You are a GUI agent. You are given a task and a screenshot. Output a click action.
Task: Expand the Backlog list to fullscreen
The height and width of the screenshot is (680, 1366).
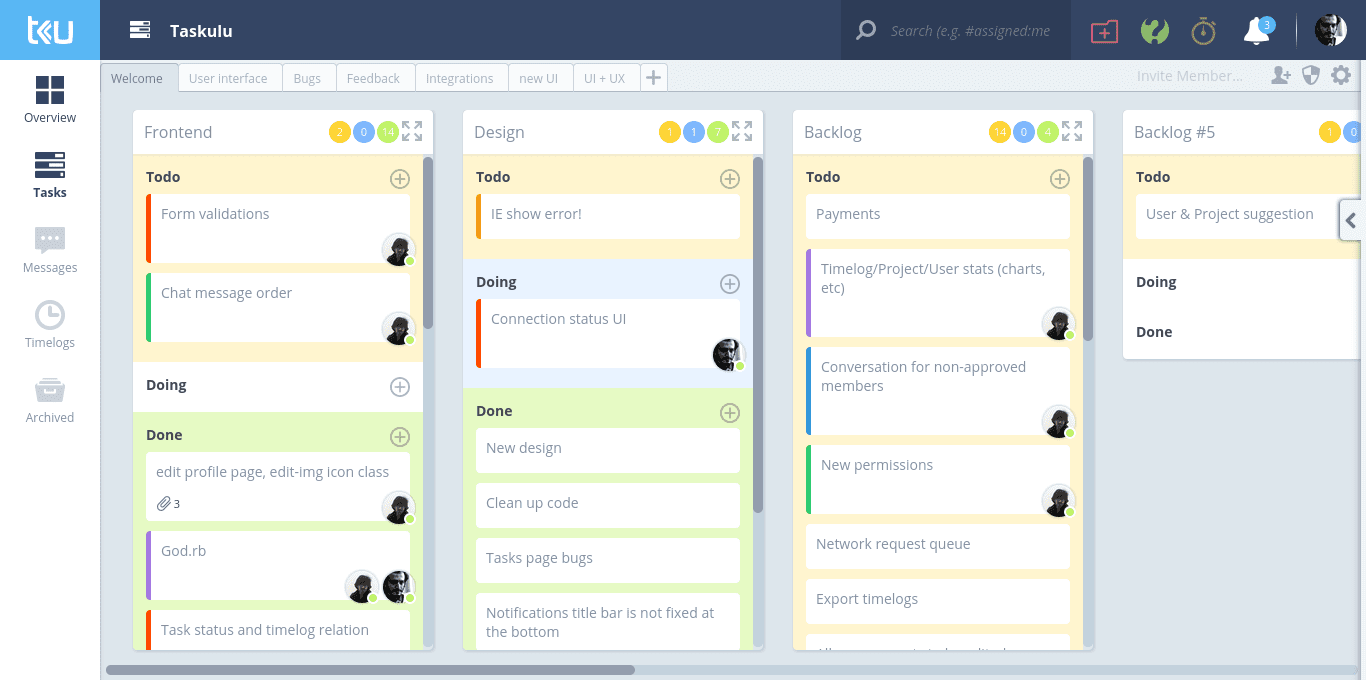point(1072,131)
